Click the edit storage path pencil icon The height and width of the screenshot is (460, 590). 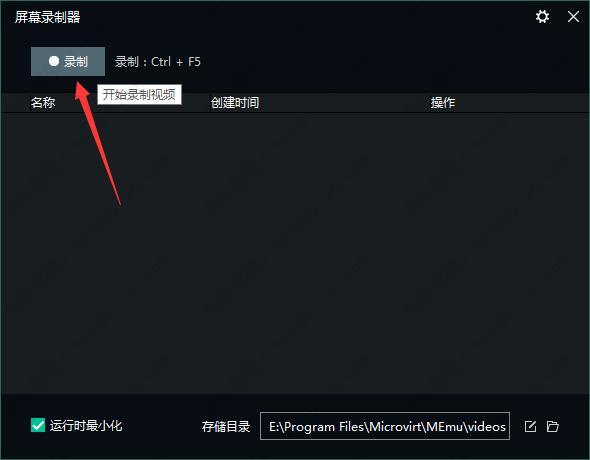[x=530, y=426]
